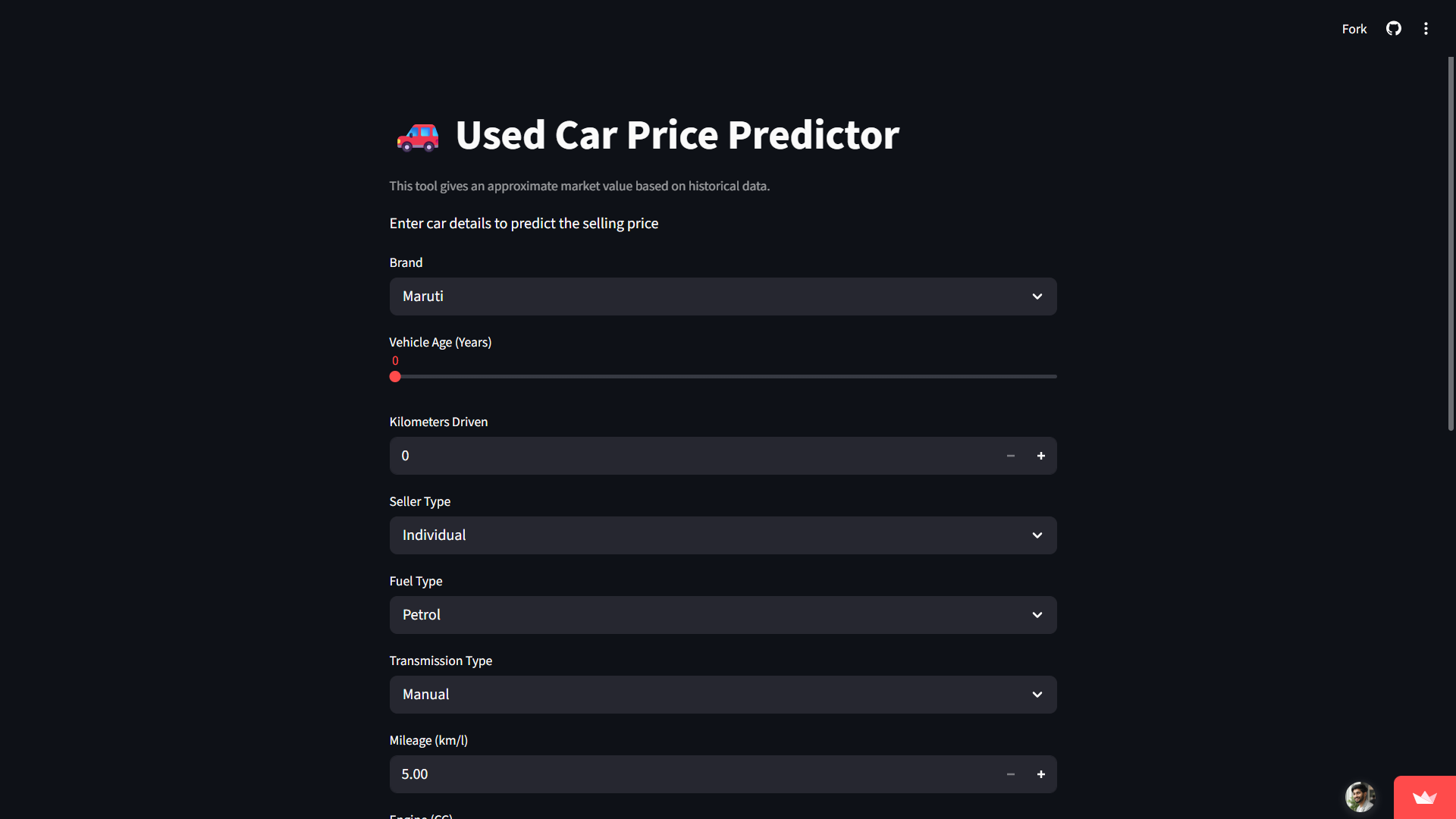This screenshot has width=1456, height=819.
Task: Click the Fork button
Action: click(x=1354, y=29)
